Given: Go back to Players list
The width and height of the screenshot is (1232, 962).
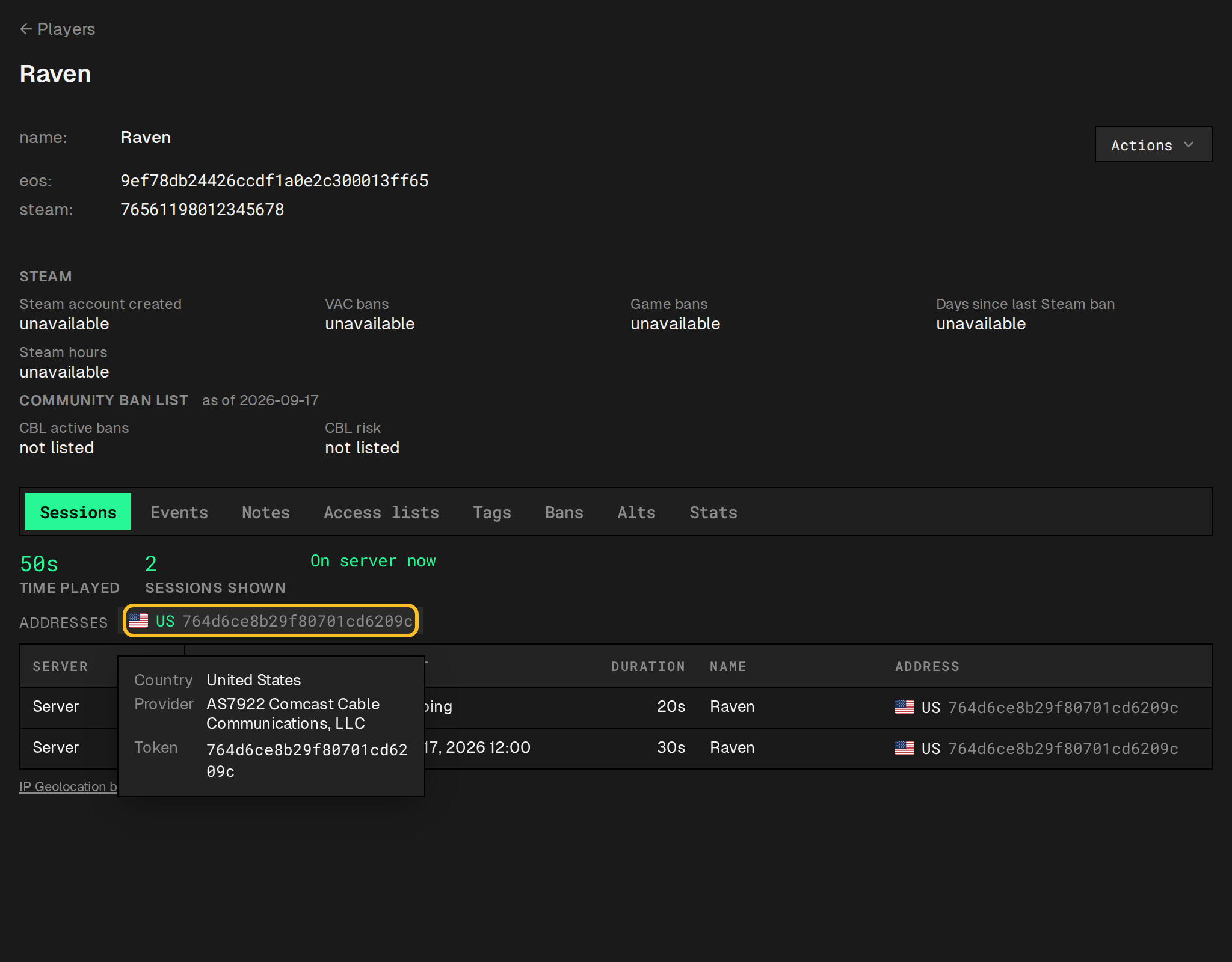Looking at the screenshot, I should [x=57, y=29].
